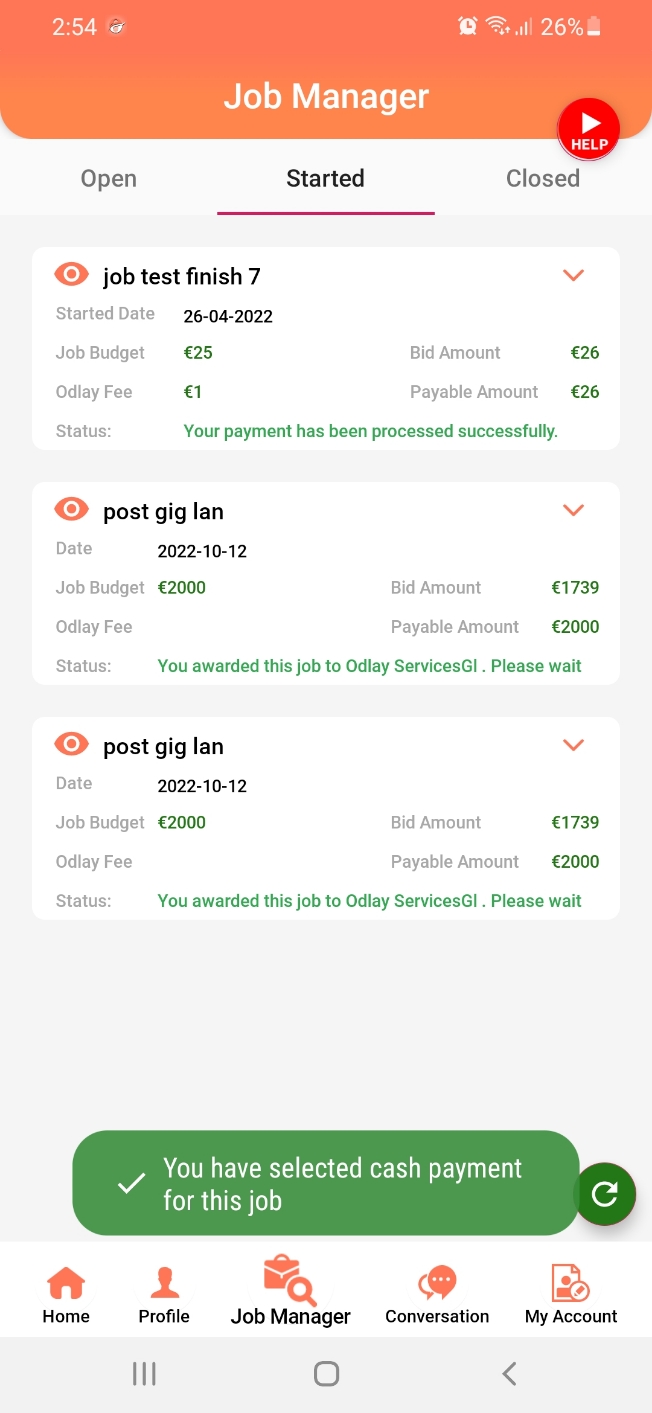Image resolution: width=652 pixels, height=1413 pixels.
Task: Tap eye icon on last post gig lan
Action: tap(72, 745)
